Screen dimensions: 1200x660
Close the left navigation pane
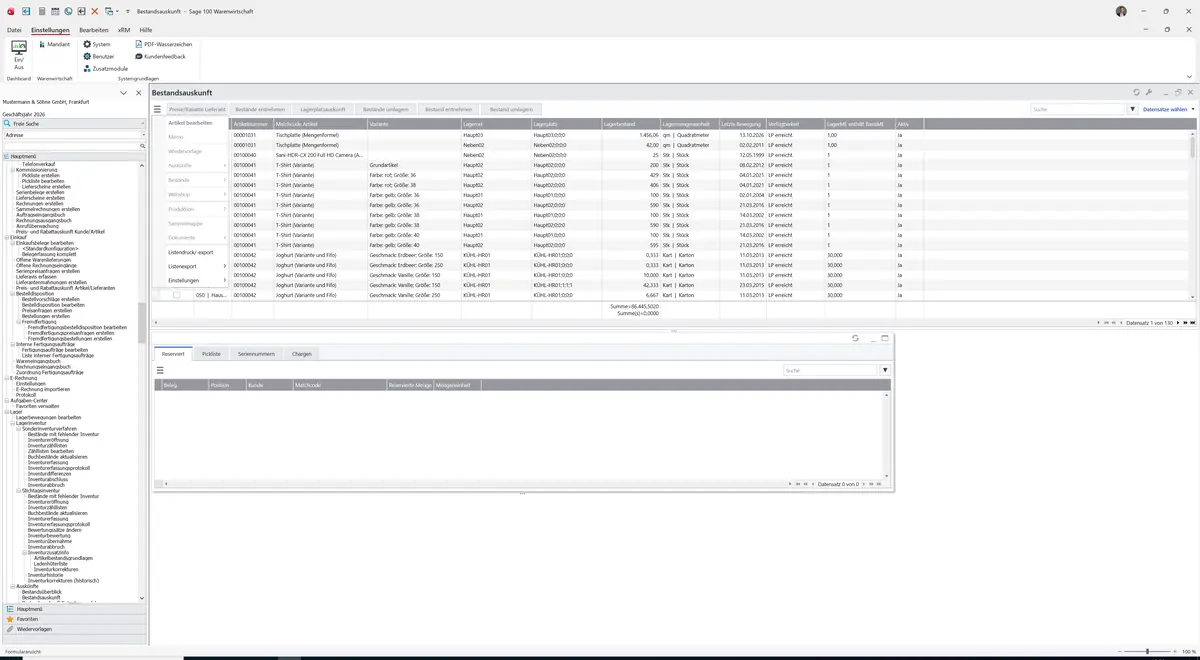(x=139, y=93)
